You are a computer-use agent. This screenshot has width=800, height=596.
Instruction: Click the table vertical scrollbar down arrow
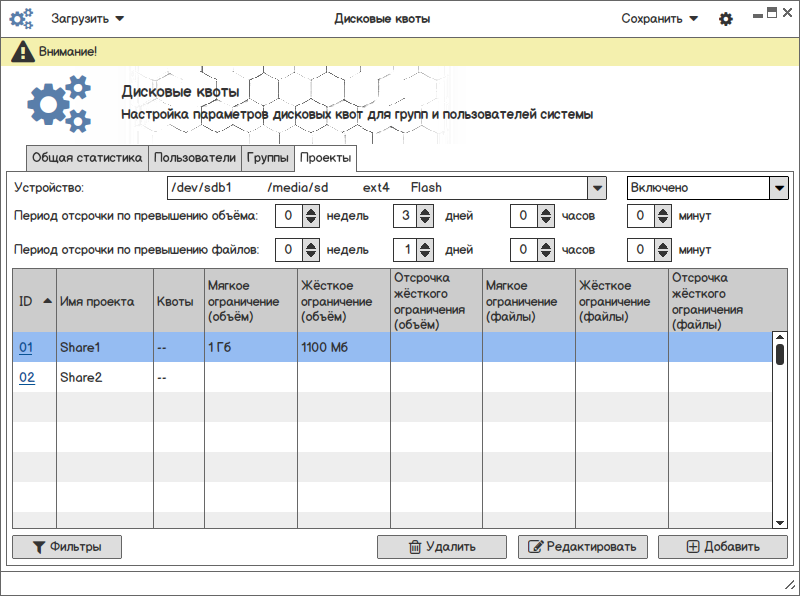point(779,521)
